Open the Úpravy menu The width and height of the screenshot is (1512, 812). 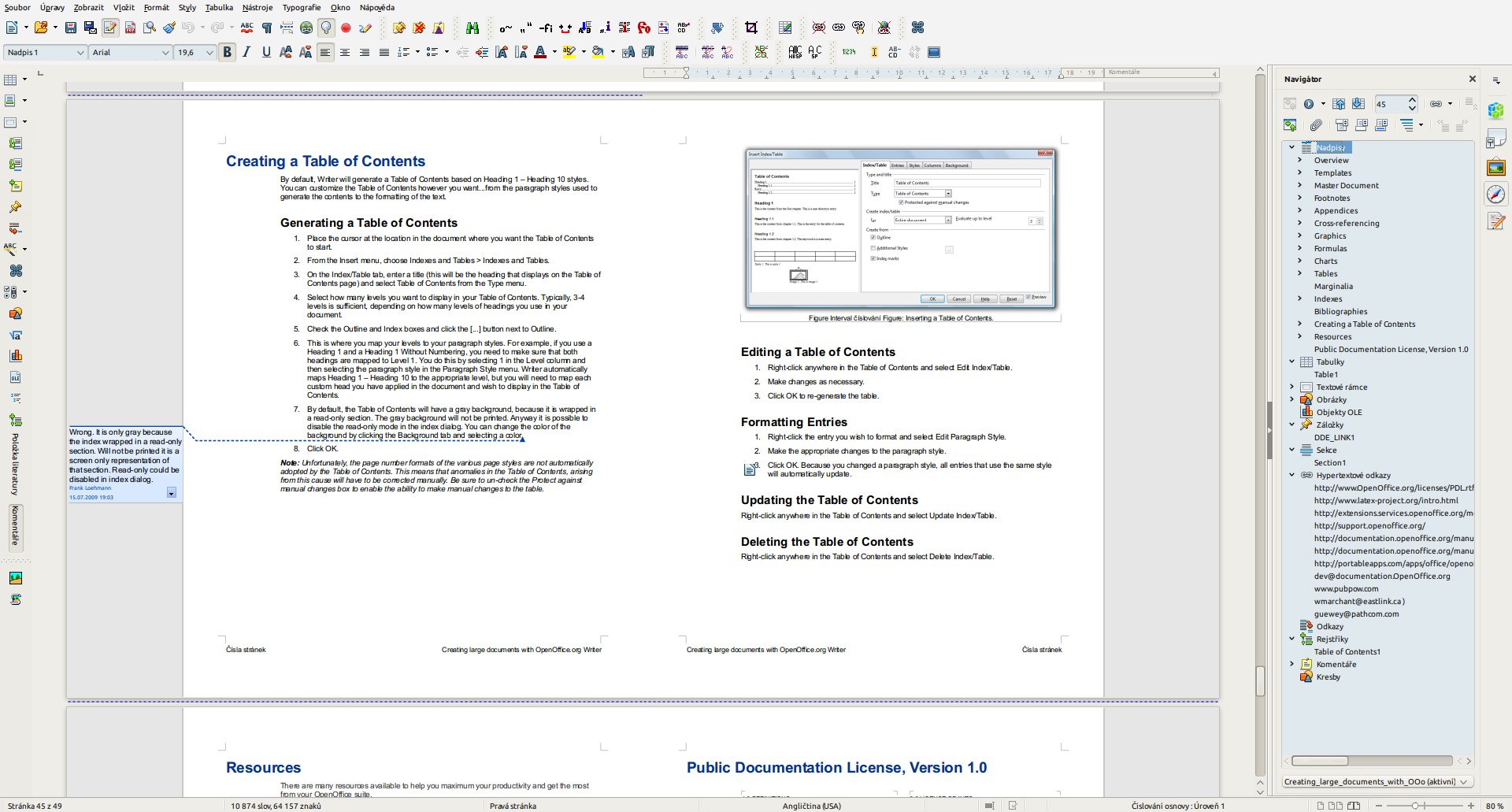click(x=53, y=7)
